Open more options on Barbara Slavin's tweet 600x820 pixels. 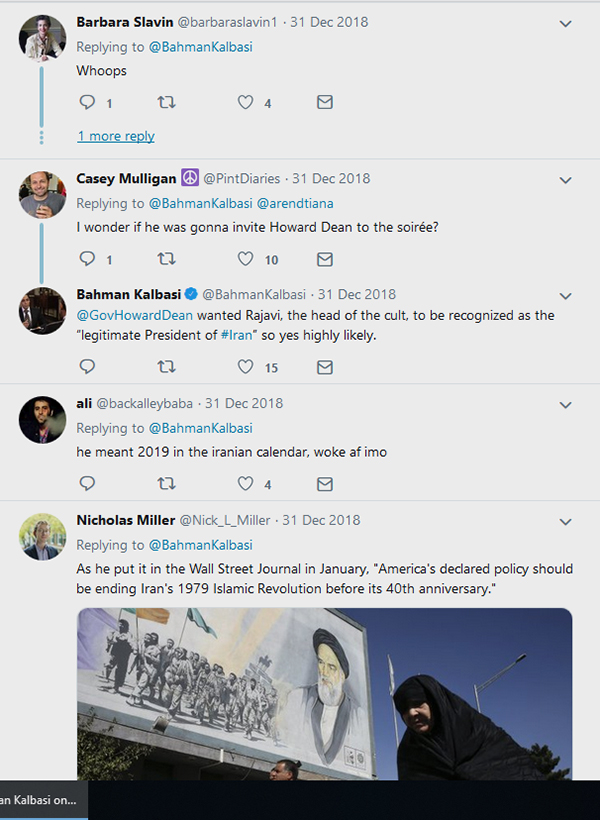pos(565,23)
